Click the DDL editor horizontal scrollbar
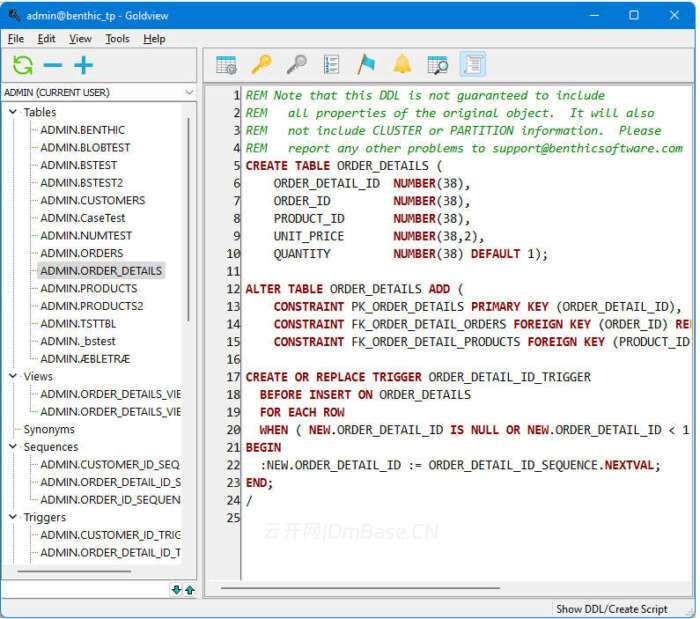 coord(360,588)
